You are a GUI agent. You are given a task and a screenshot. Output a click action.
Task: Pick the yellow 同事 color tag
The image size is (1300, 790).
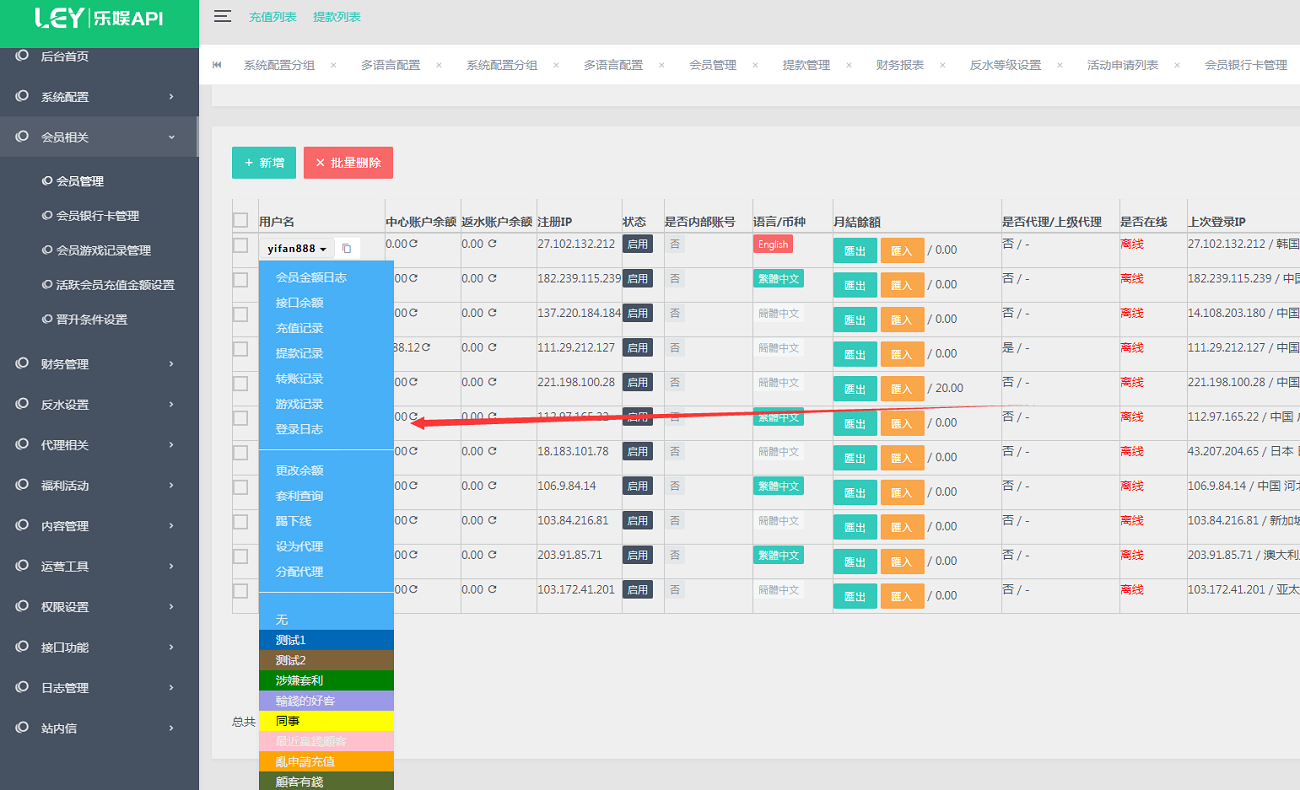click(x=326, y=721)
